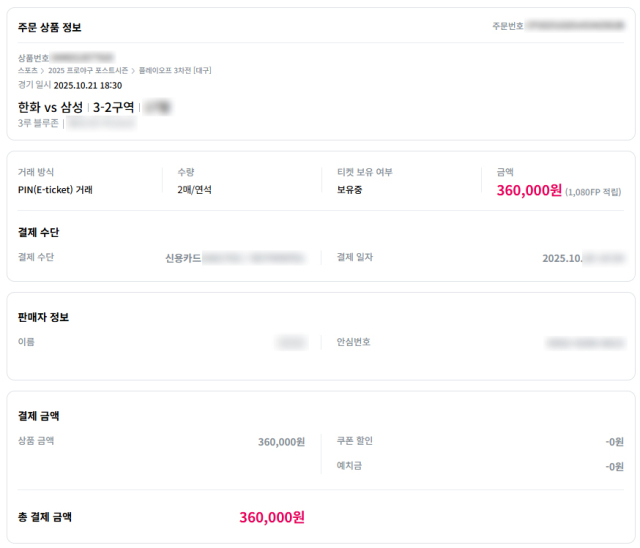The width and height of the screenshot is (640, 548).
Task: Select the match date "2025.10.21 18:30"
Action: [88, 86]
